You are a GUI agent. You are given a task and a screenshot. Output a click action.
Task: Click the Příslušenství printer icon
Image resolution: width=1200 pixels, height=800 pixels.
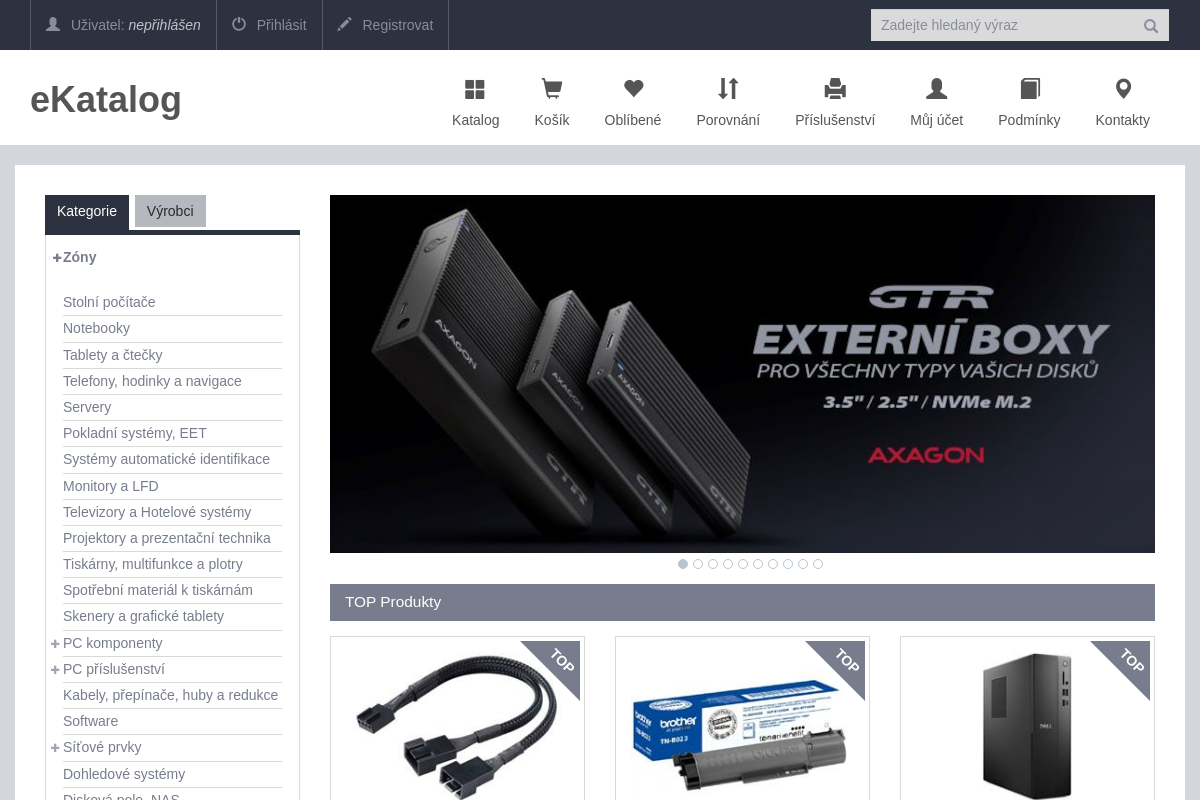click(x=835, y=89)
